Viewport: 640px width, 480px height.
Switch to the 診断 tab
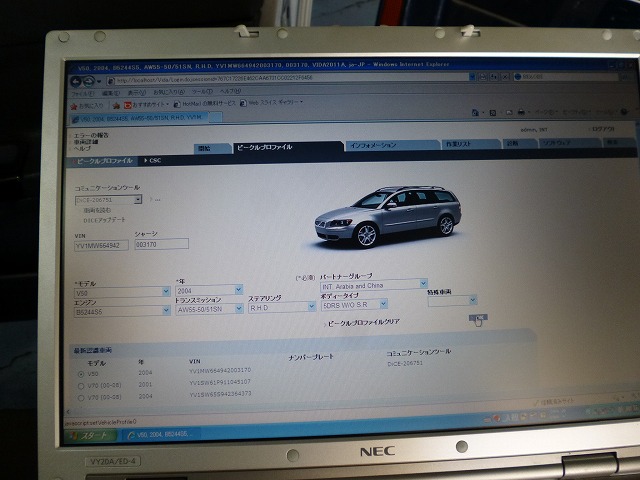520,143
